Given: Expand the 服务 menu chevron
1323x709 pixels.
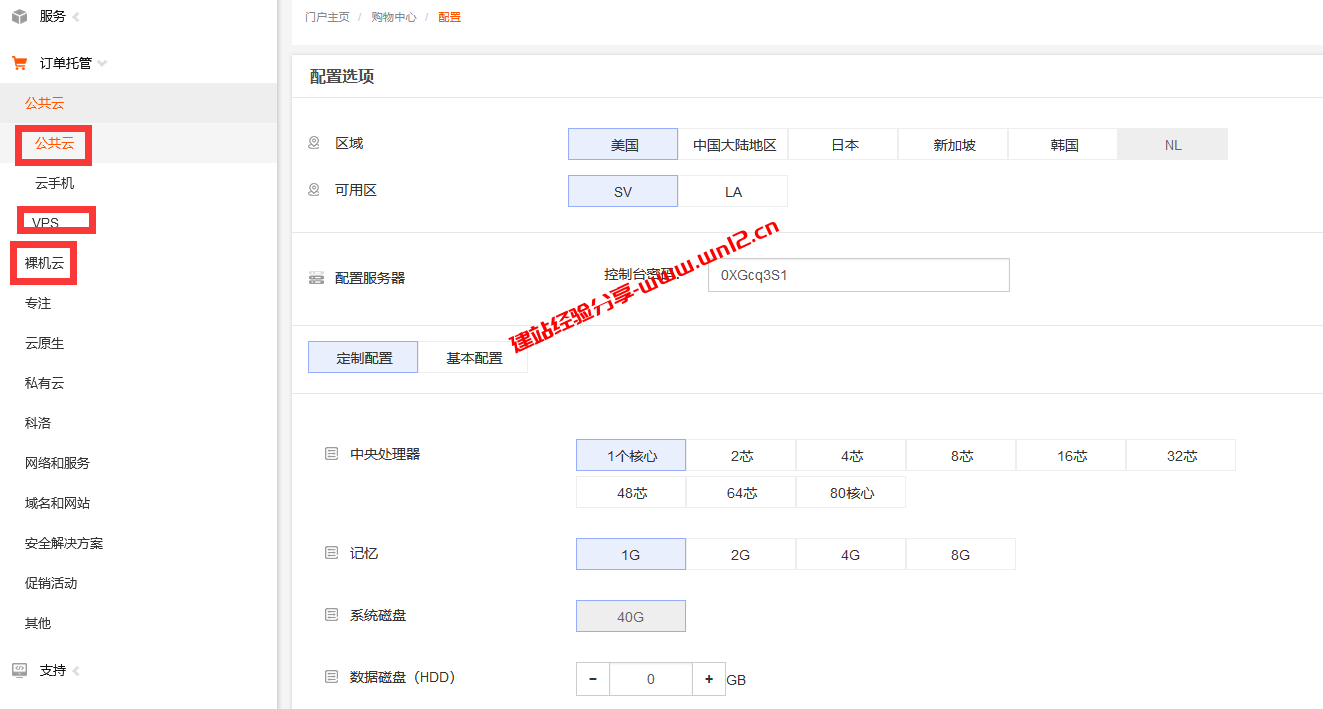Looking at the screenshot, I should pyautogui.click(x=77, y=16).
